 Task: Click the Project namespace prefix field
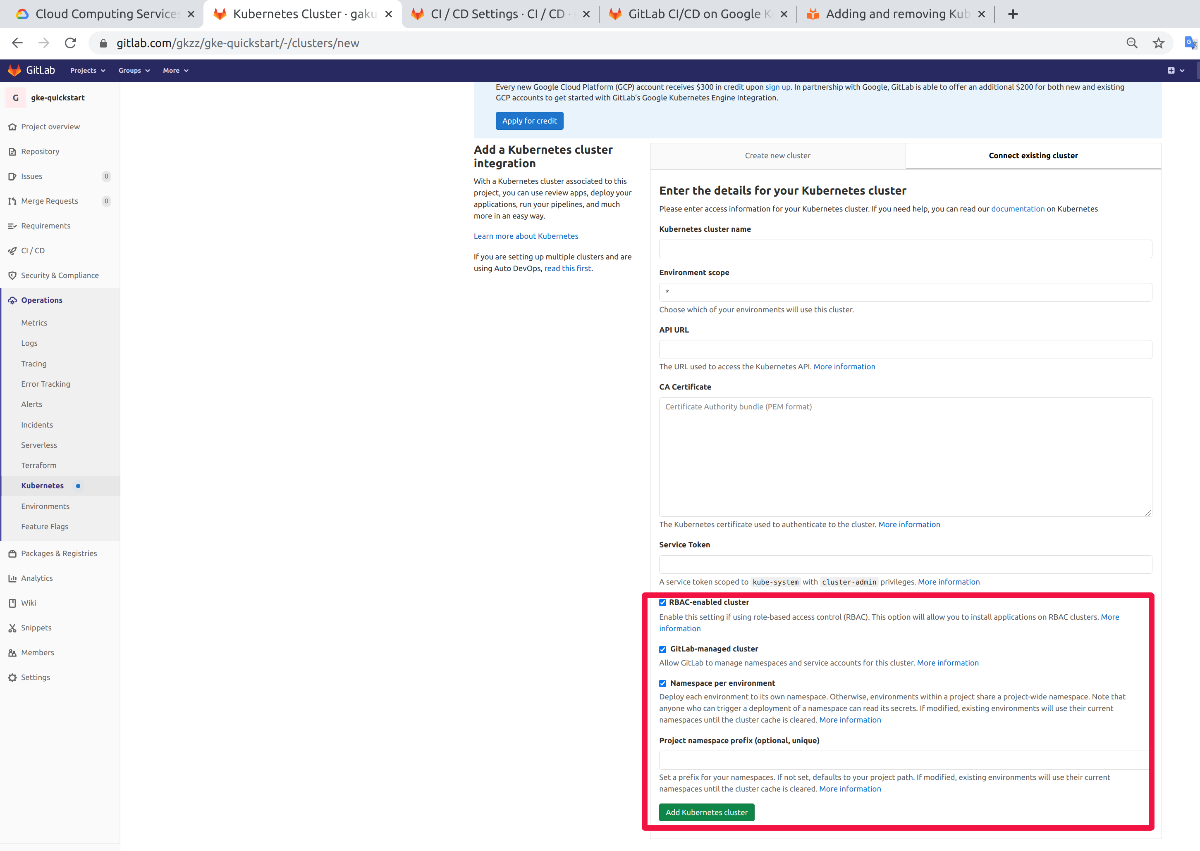pos(906,760)
